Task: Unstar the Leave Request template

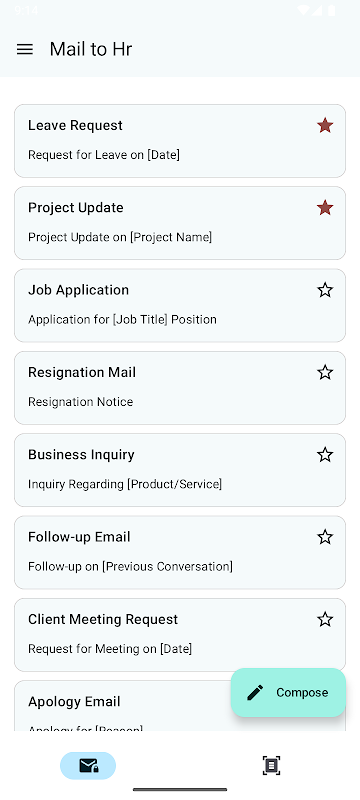Action: click(325, 125)
